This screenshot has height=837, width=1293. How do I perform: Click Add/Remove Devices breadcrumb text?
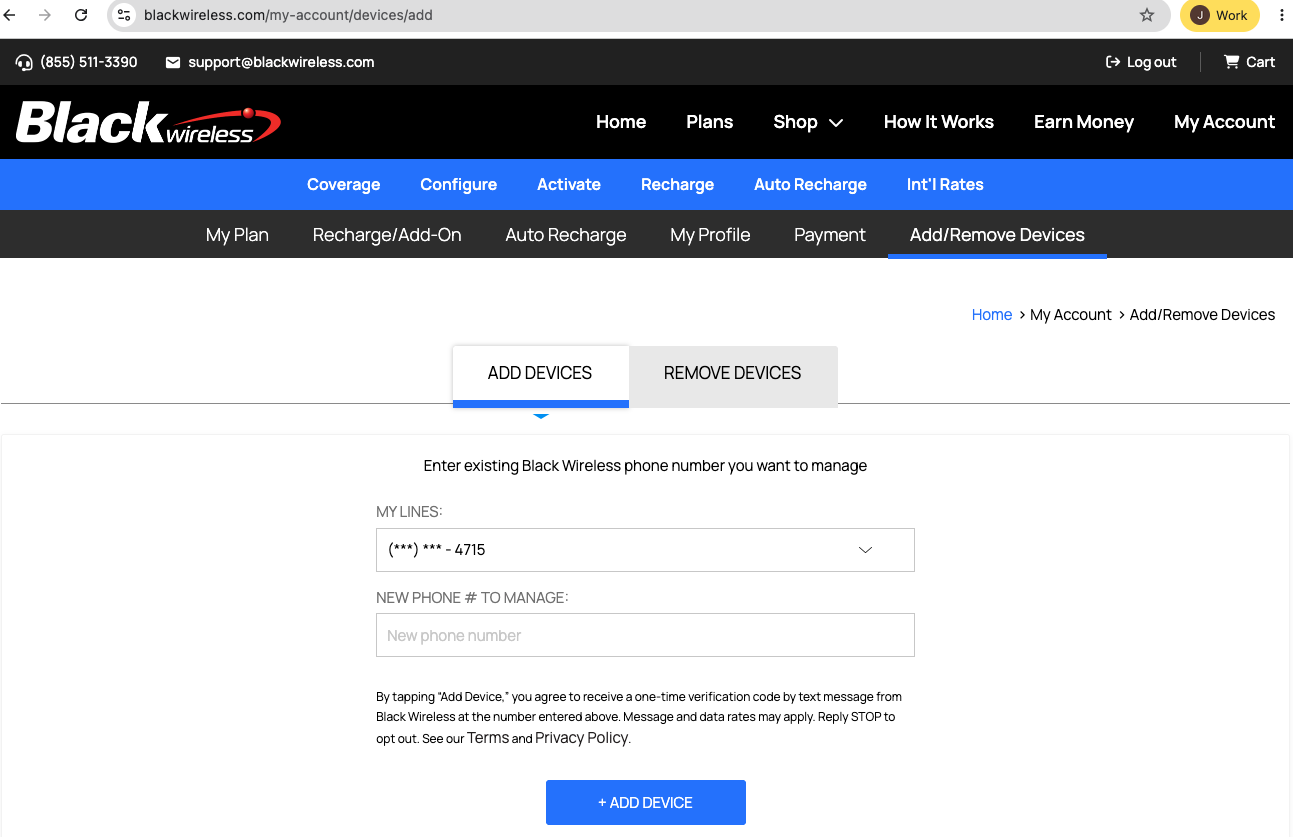tap(1202, 314)
